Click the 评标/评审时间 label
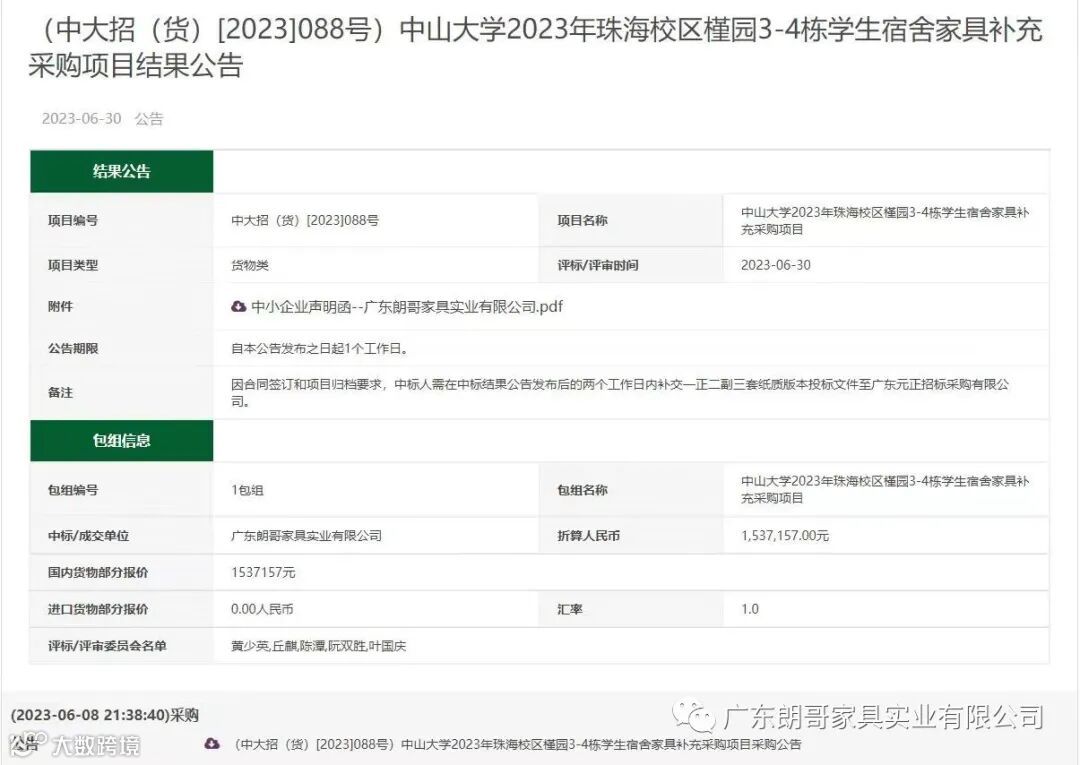The height and width of the screenshot is (765, 1080). point(598,265)
